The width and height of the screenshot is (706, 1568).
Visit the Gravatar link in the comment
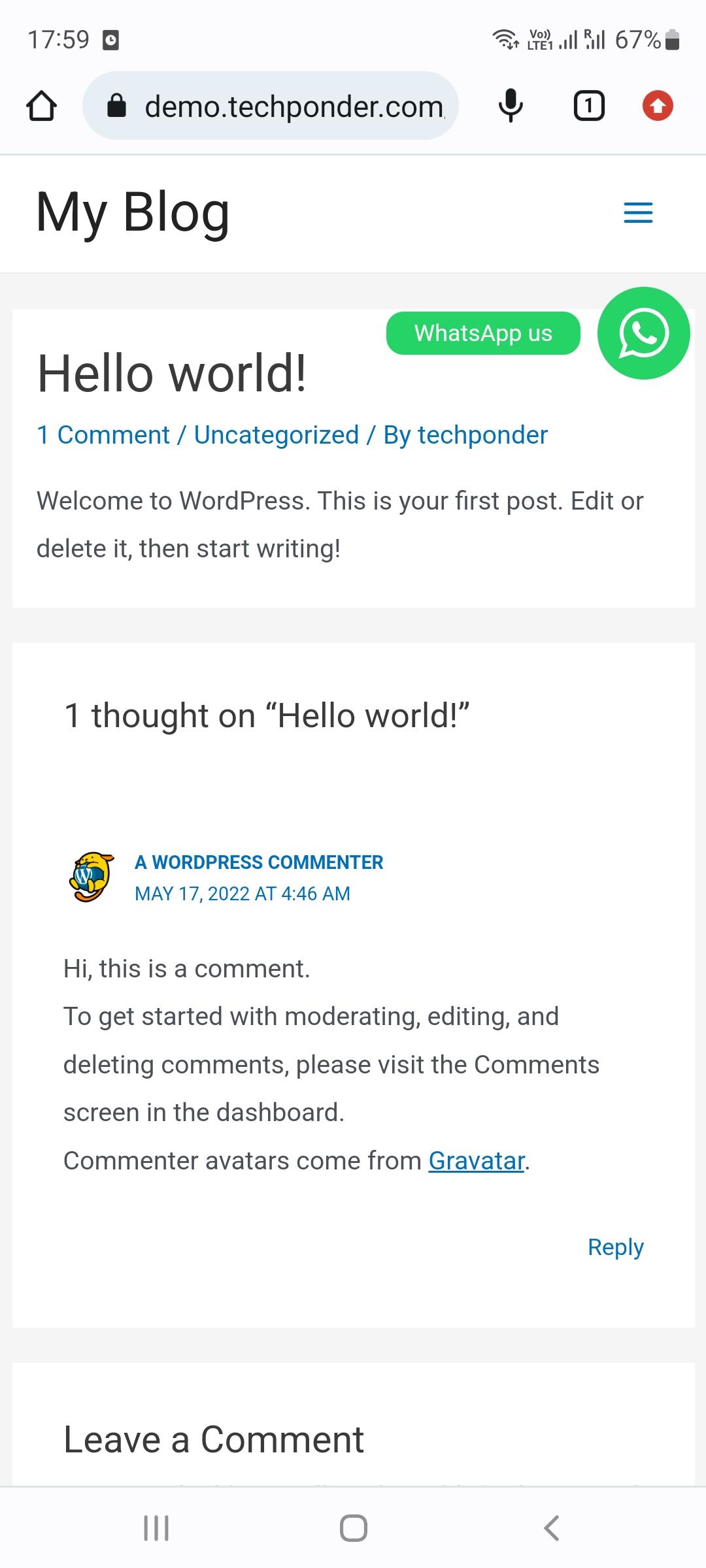pyautogui.click(x=476, y=1160)
